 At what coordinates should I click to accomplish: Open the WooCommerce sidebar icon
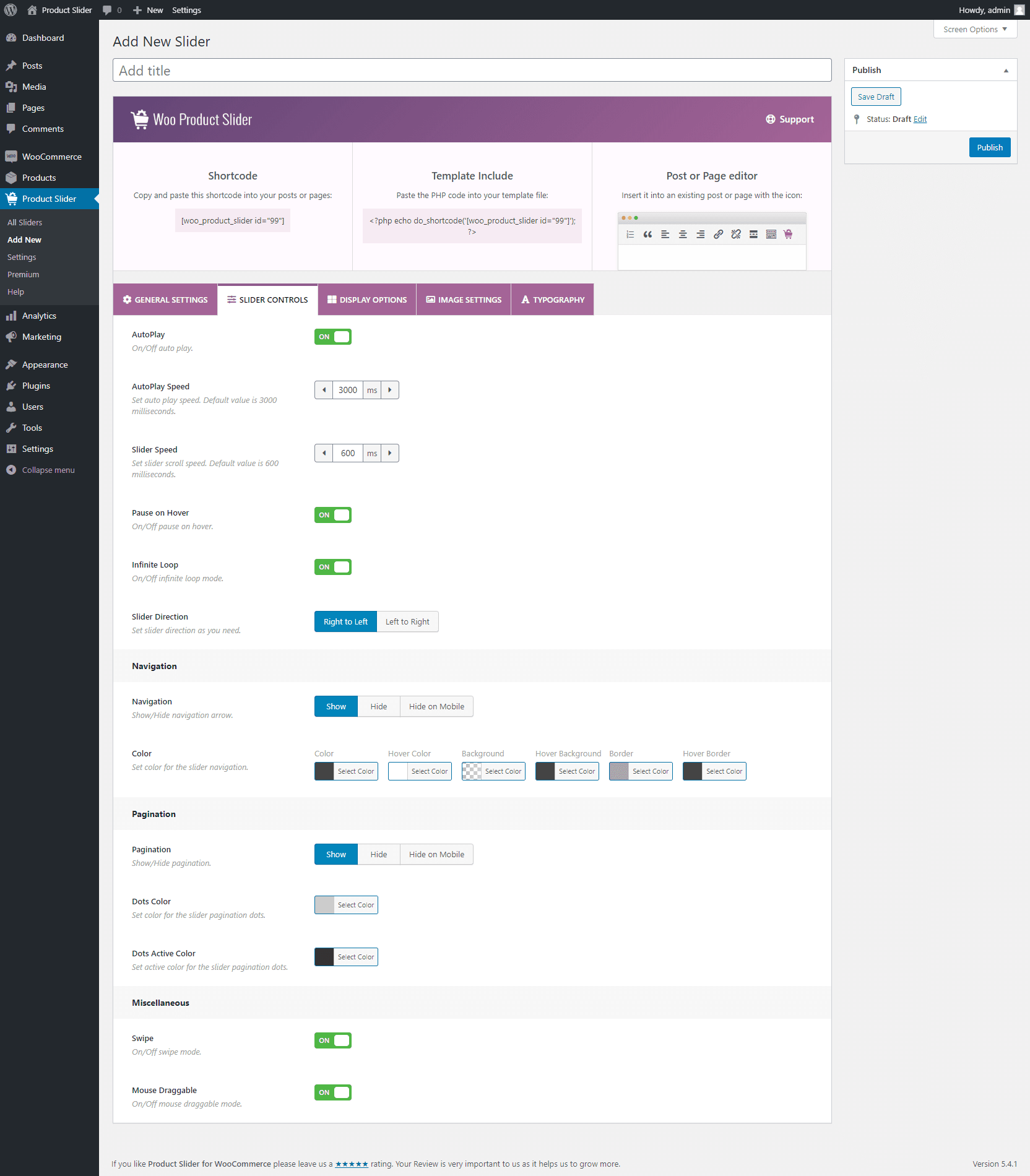pos(11,157)
